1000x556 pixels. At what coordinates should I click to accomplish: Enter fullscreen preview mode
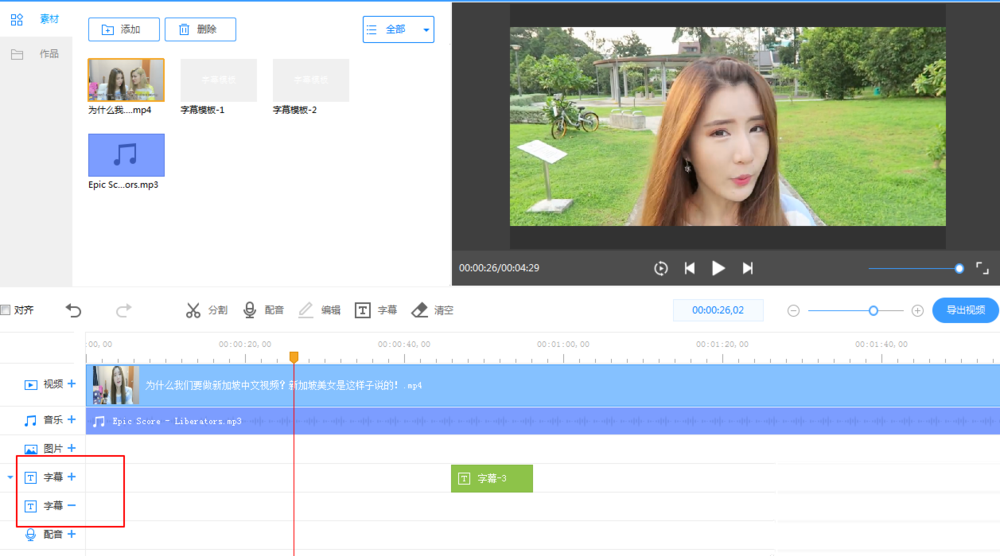tap(982, 268)
